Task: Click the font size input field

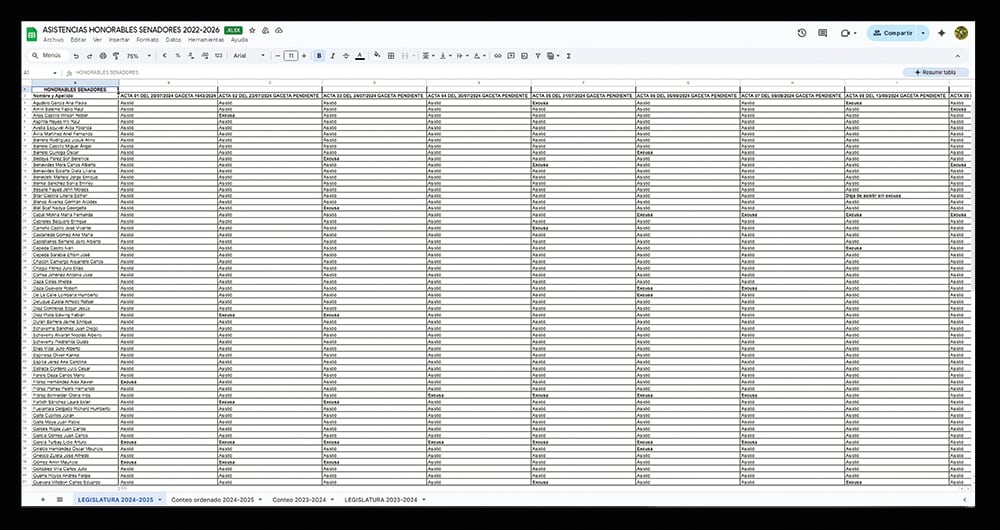Action: click(290, 56)
